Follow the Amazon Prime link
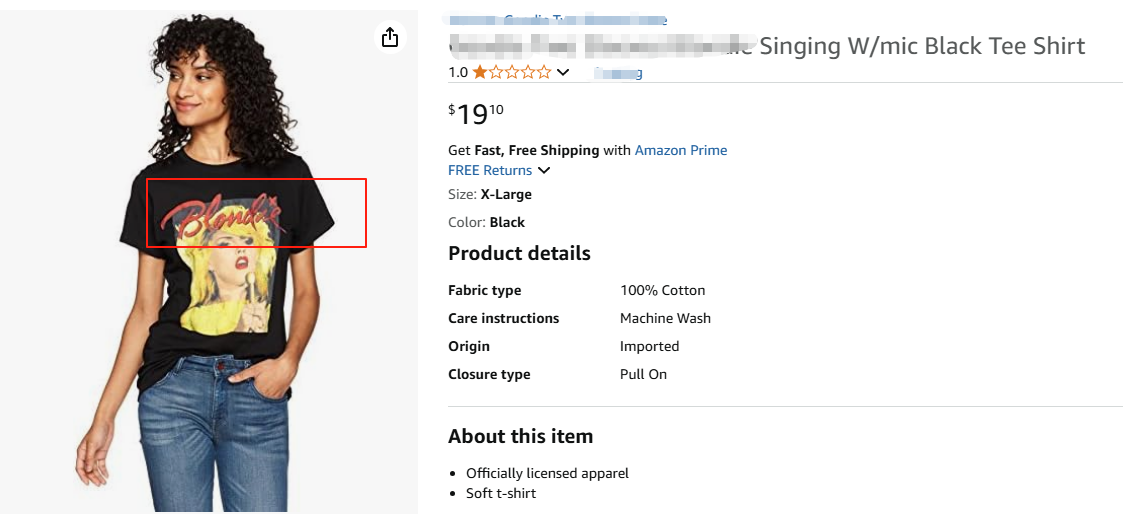The height and width of the screenshot is (520, 1138). coord(681,150)
